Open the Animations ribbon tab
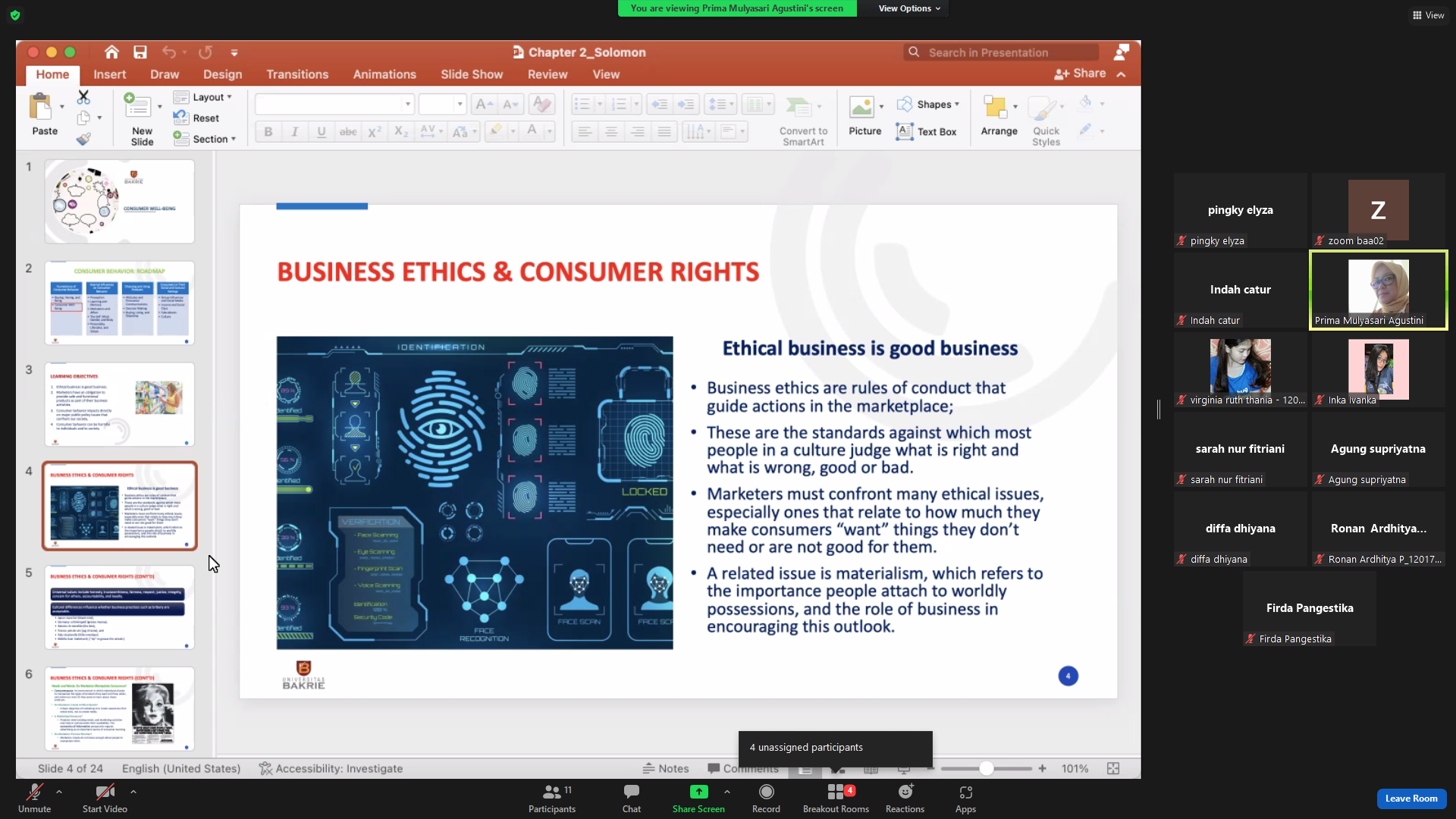 [384, 74]
